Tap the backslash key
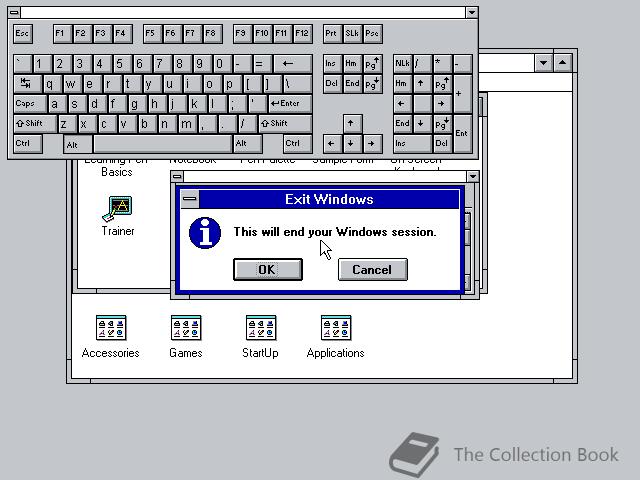Viewport: 640px width, 480px height. 298,84
